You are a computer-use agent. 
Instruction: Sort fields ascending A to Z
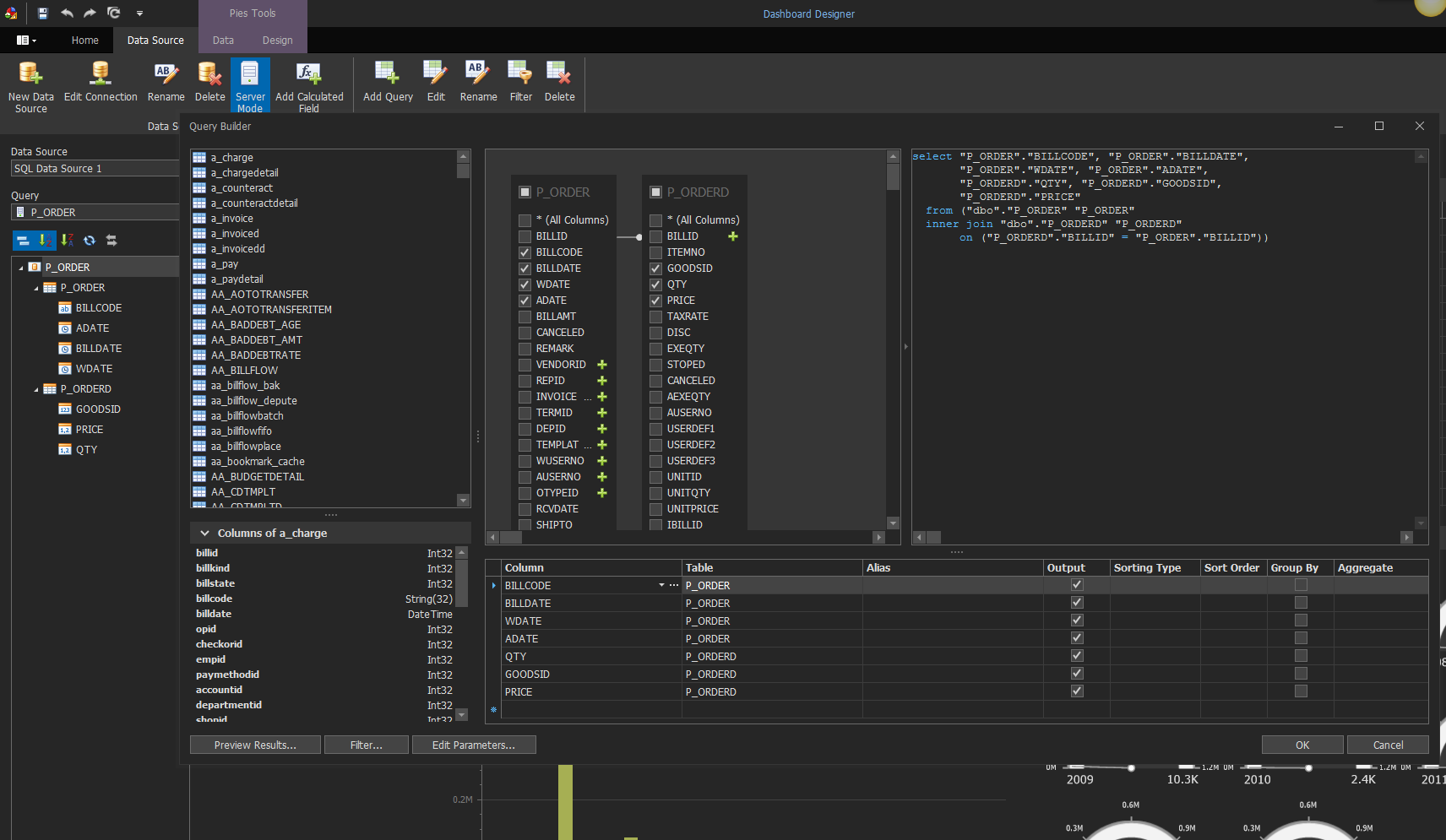tap(44, 241)
